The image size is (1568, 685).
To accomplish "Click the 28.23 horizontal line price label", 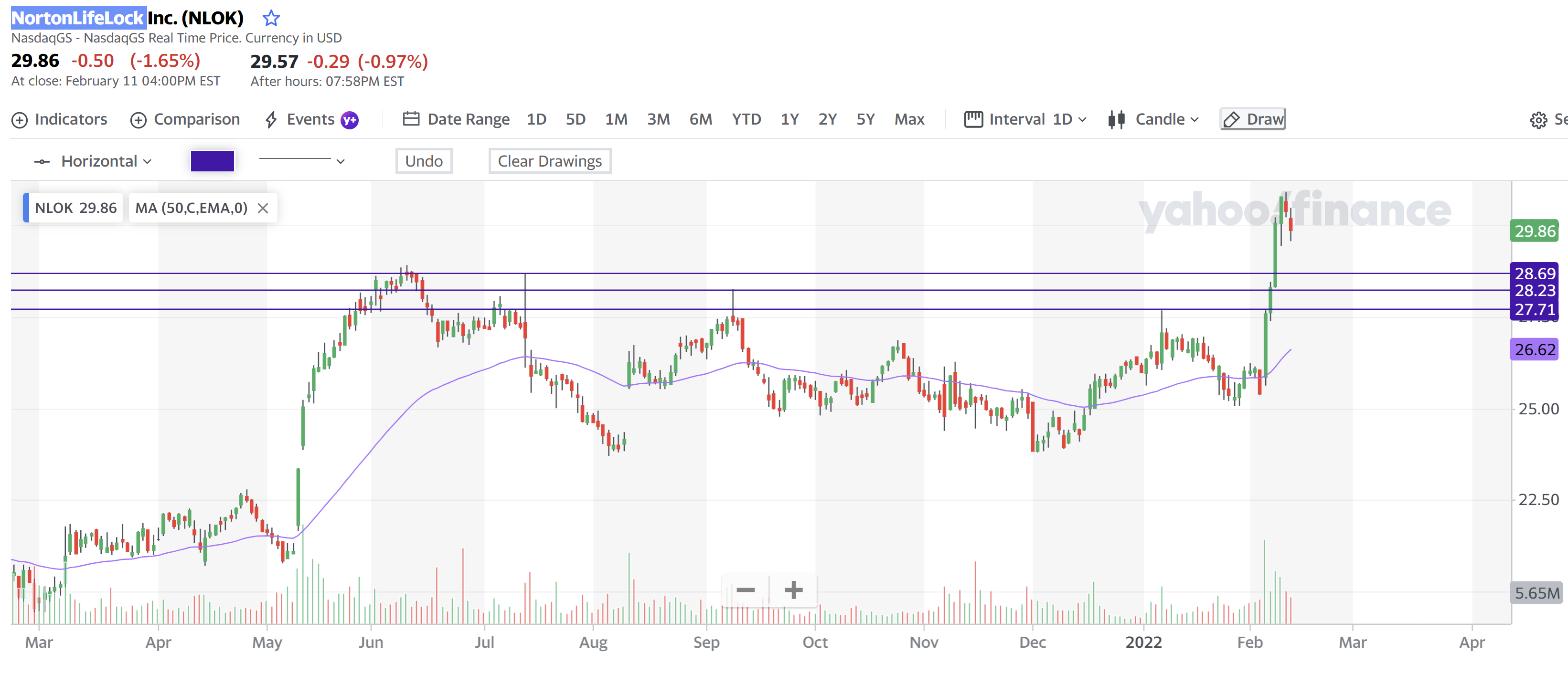I will 1535,291.
